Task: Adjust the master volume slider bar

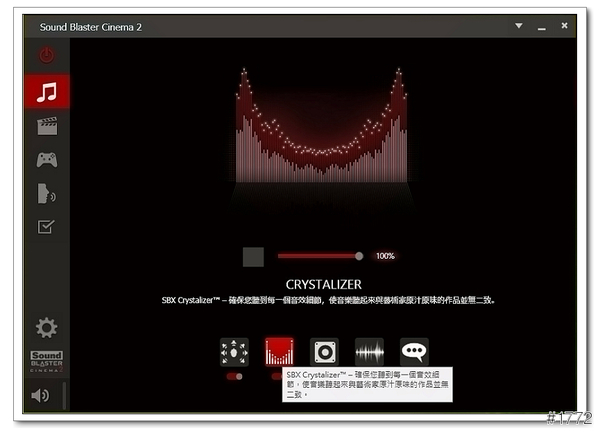Action: pos(64,395)
